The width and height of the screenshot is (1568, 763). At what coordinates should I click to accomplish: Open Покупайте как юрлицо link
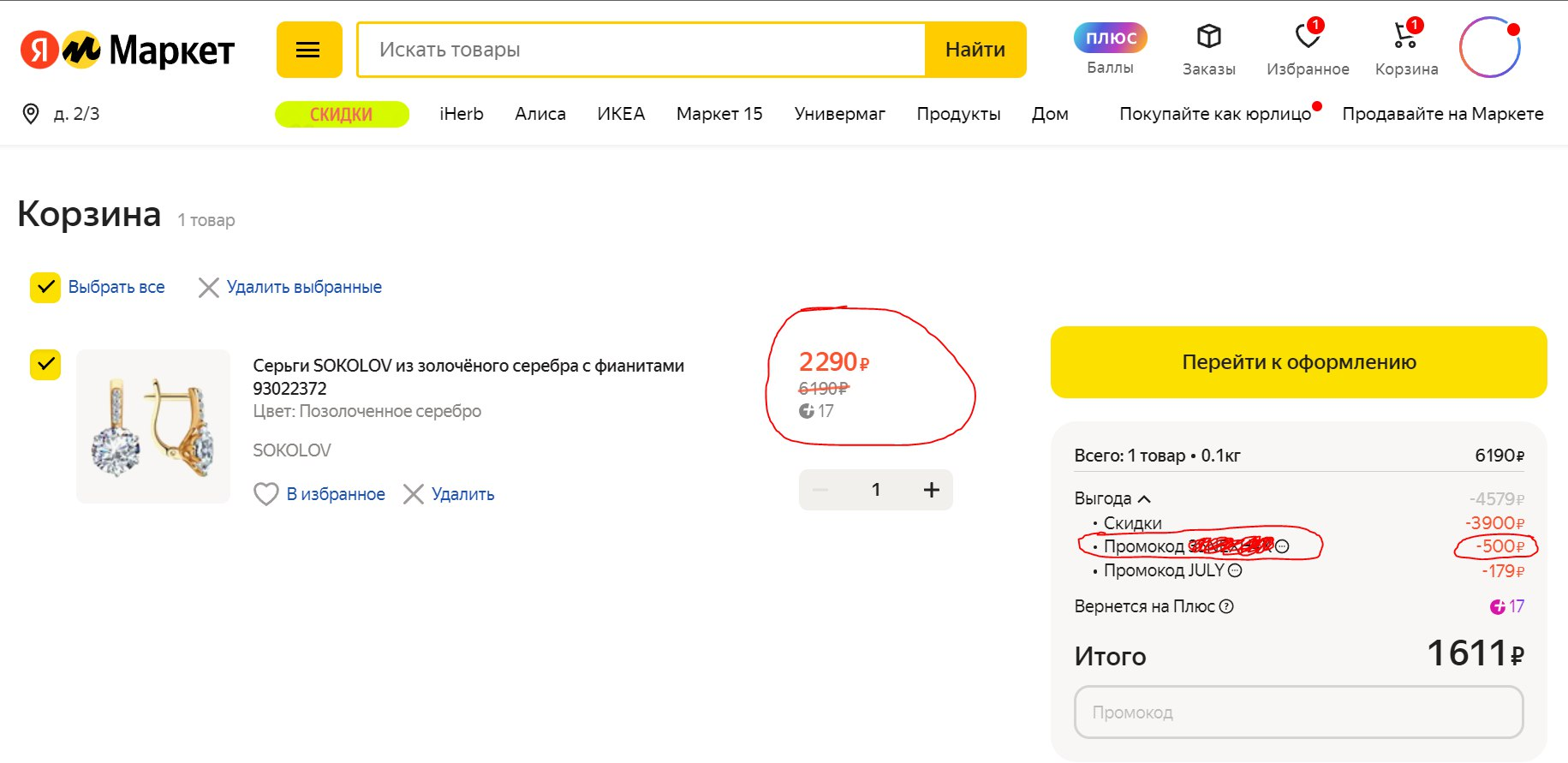click(1215, 114)
